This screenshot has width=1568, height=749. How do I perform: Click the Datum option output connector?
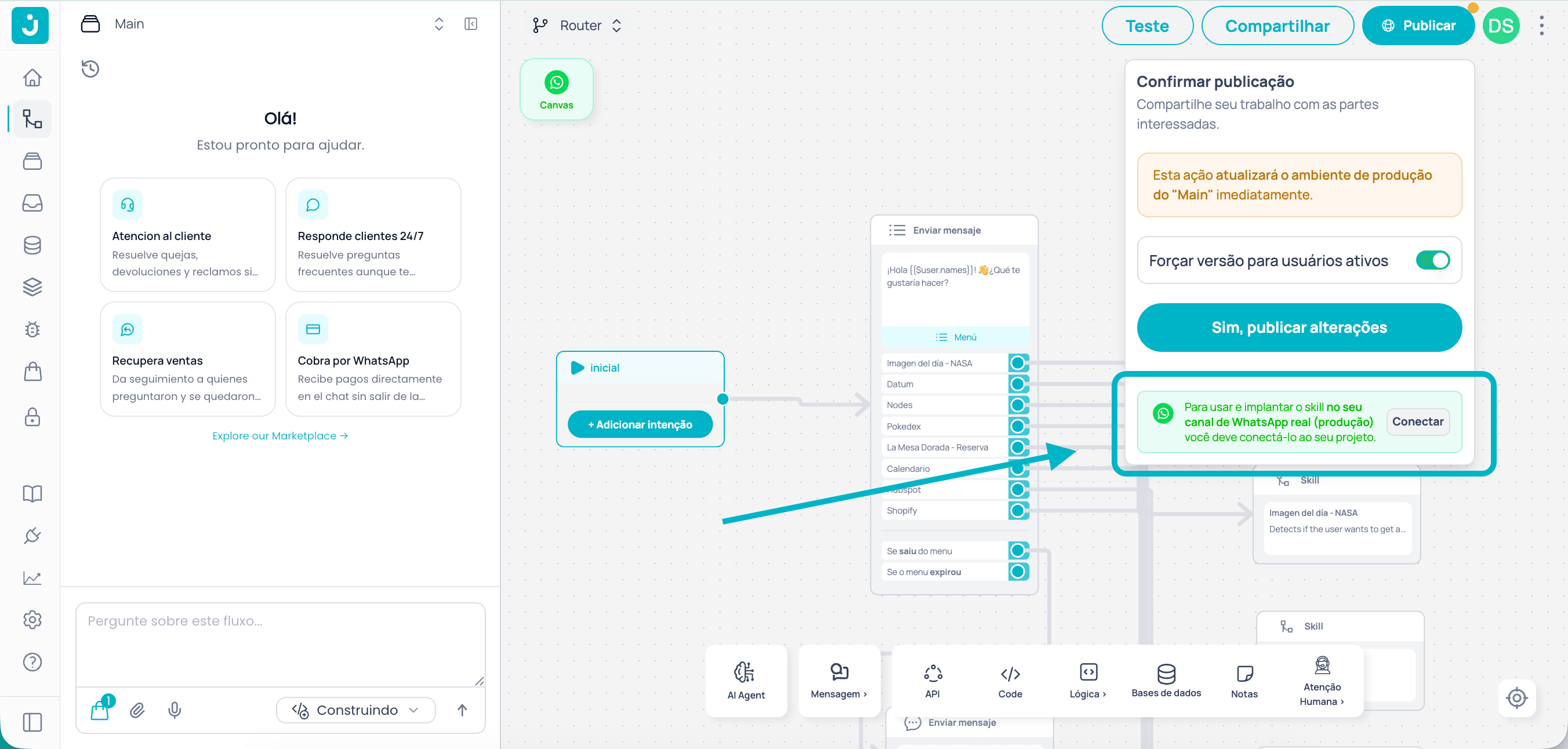click(x=1018, y=384)
